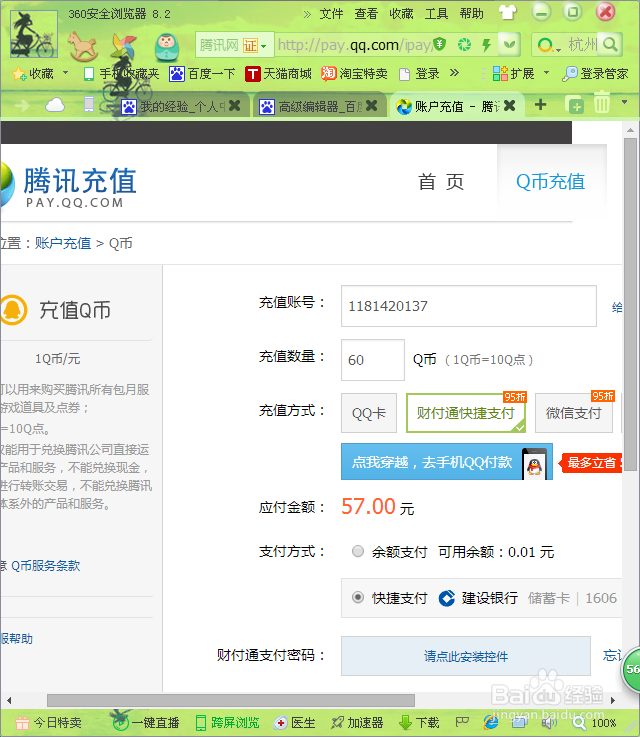Image resolution: width=640 pixels, height=737 pixels.
Task: Click the 充值数量 input field
Action: 373,360
